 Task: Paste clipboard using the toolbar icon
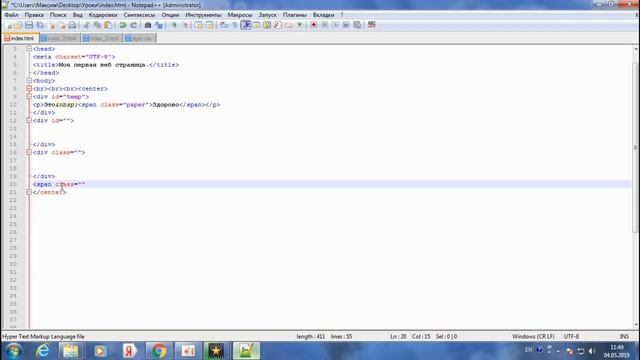(108, 25)
